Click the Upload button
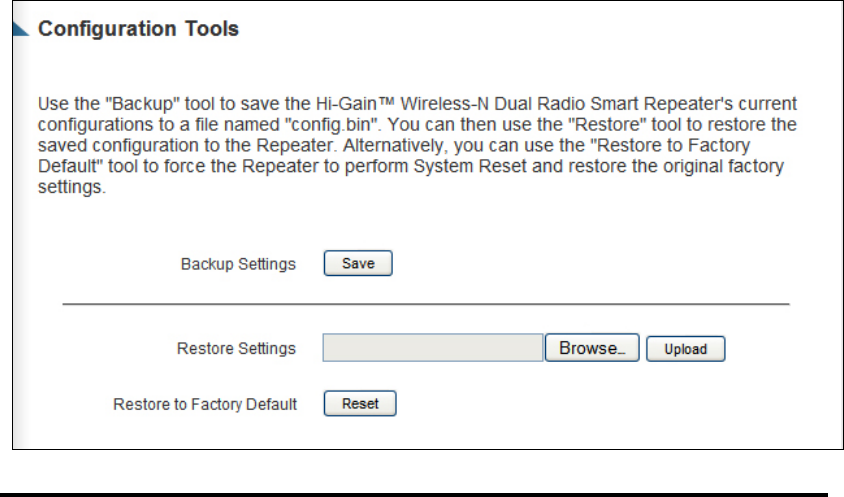The height and width of the screenshot is (497, 844). point(685,349)
